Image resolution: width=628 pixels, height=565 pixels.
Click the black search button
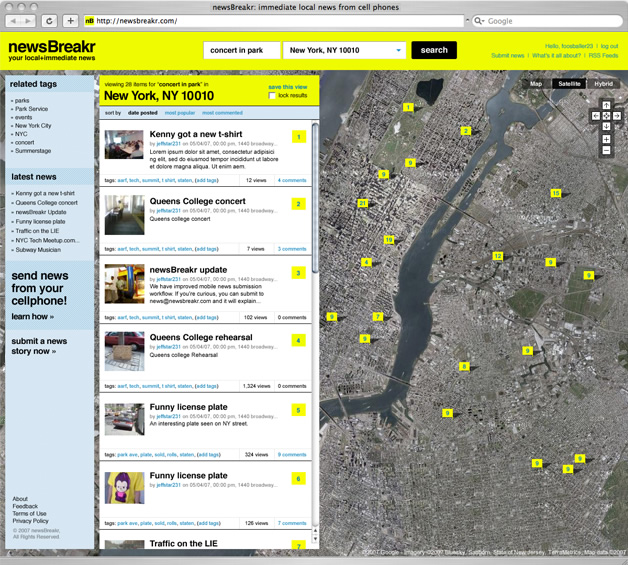click(434, 50)
